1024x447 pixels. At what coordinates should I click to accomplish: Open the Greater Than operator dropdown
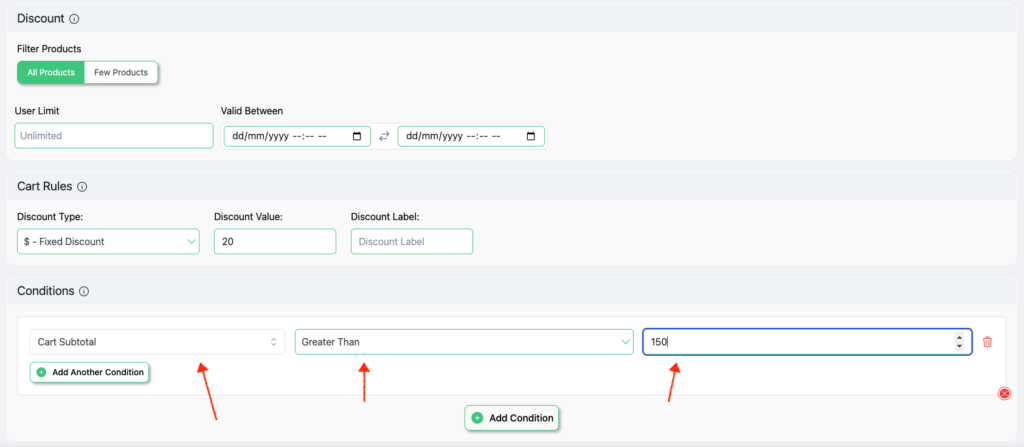coord(464,342)
